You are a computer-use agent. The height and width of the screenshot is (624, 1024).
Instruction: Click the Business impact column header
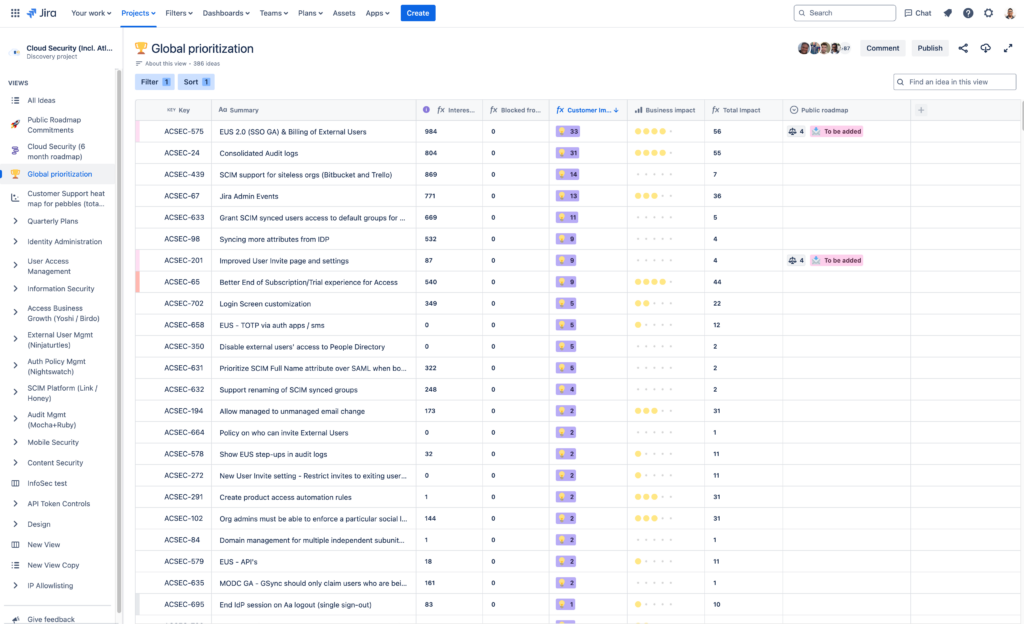665,110
